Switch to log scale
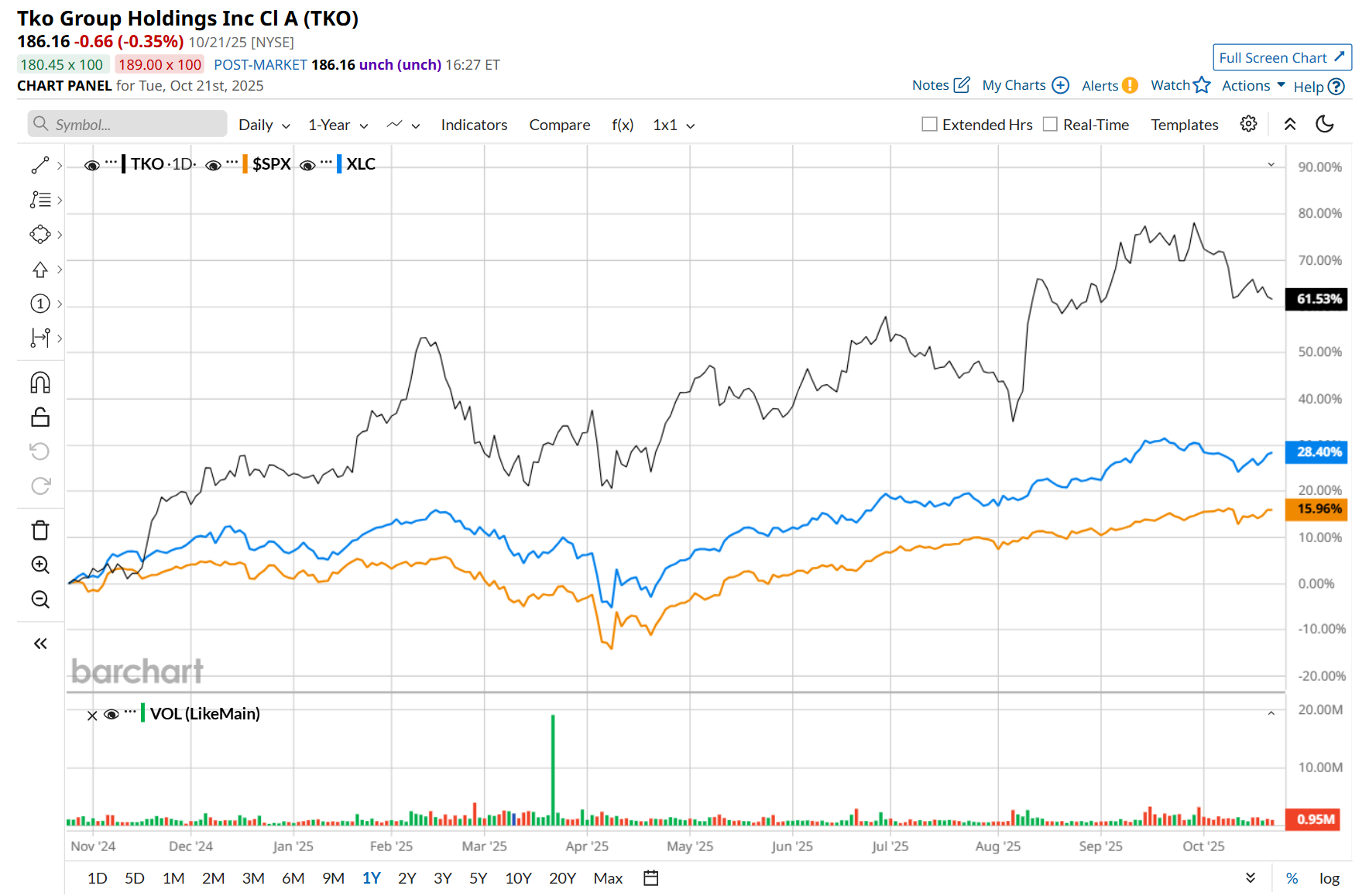1369x896 pixels. tap(1330, 878)
